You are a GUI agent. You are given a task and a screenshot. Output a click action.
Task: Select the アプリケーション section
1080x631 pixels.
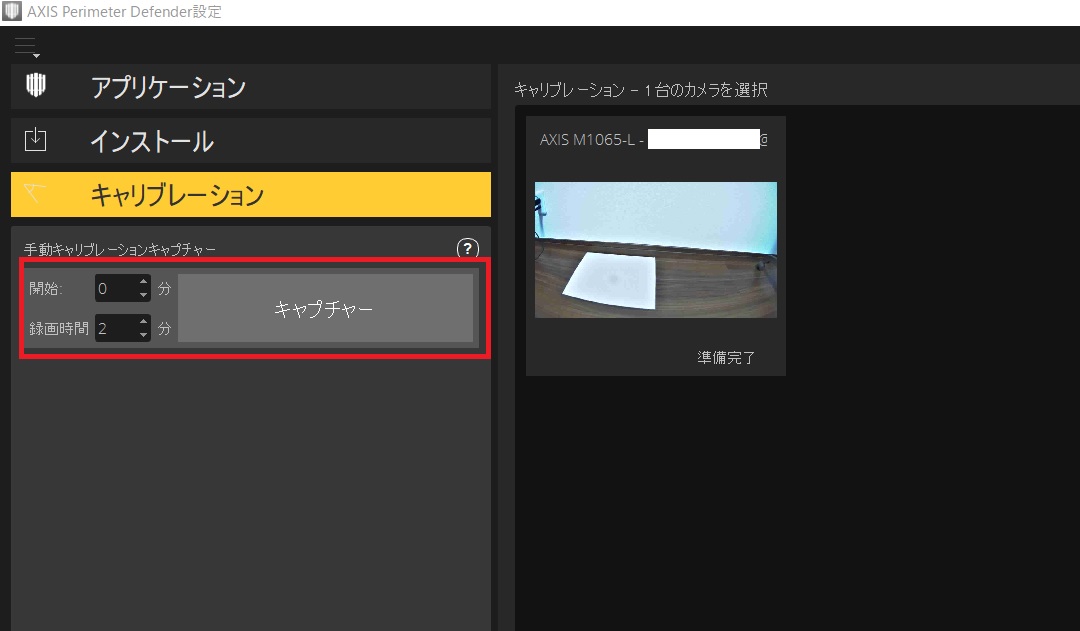[250, 86]
